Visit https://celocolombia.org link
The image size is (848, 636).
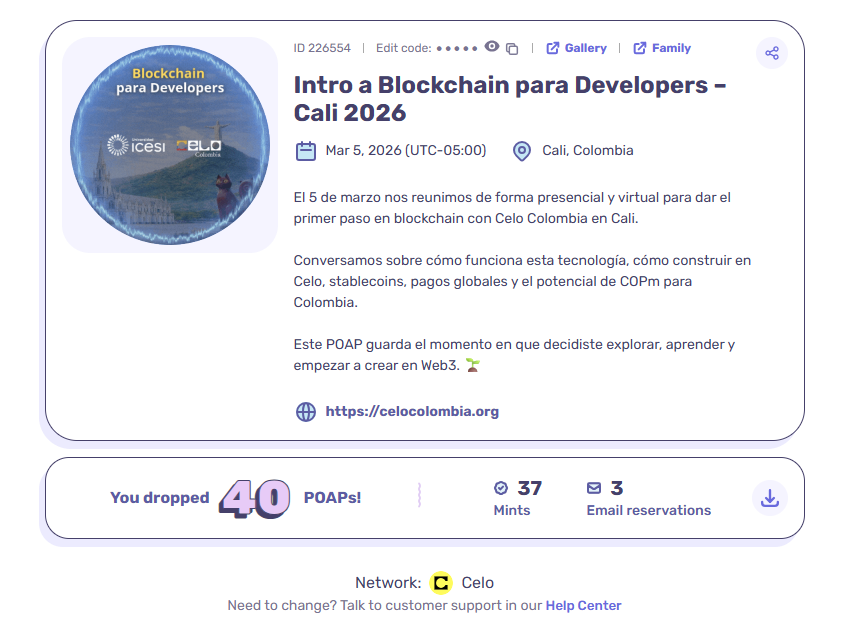pos(412,411)
